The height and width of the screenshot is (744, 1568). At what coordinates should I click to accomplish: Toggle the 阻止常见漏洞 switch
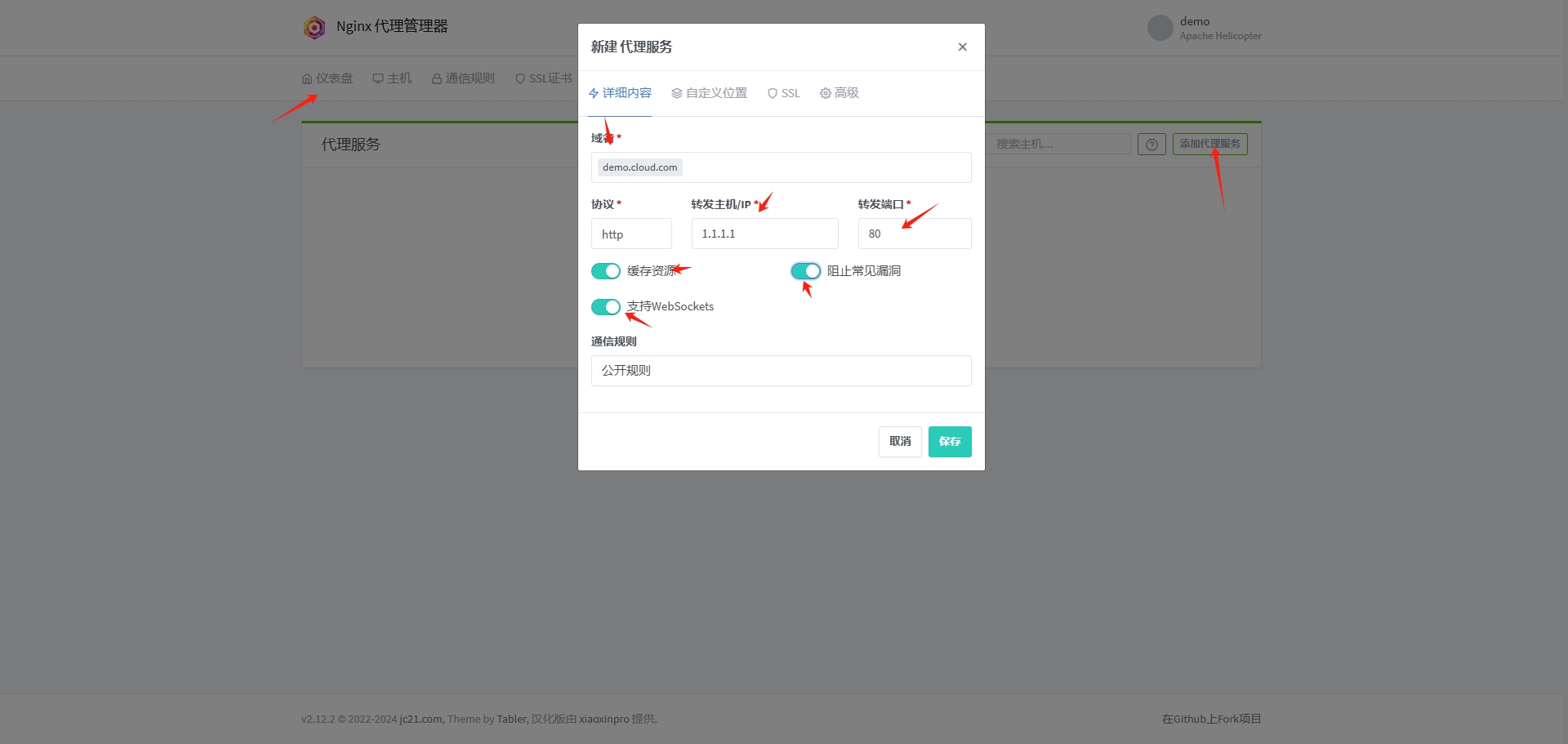click(x=806, y=271)
